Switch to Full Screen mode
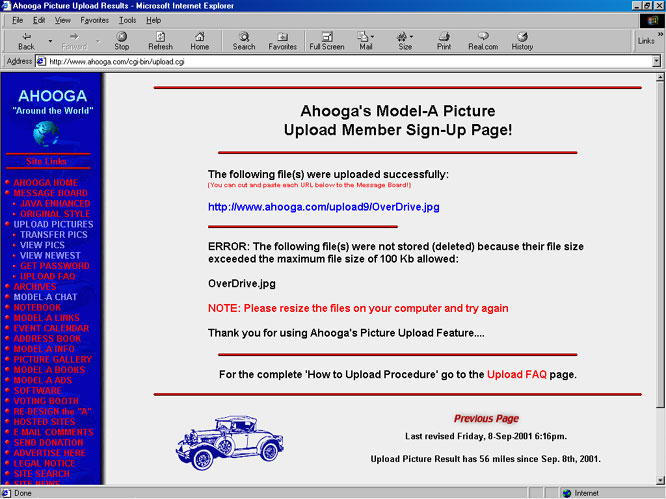The image size is (666, 499). [x=327, y=40]
